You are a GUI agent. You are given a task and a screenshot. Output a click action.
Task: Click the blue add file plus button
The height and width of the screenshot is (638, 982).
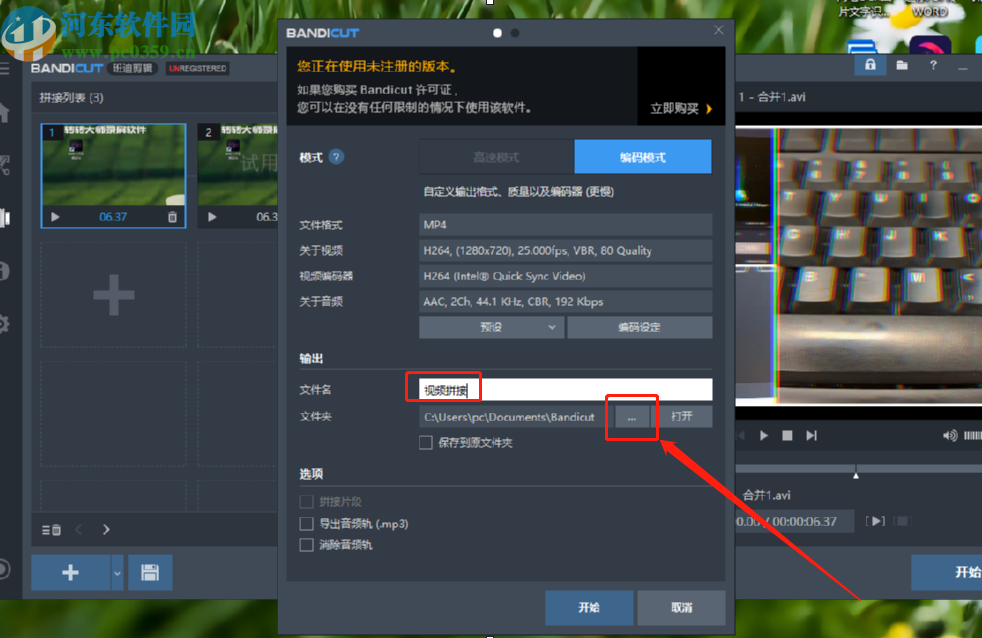(x=71, y=572)
